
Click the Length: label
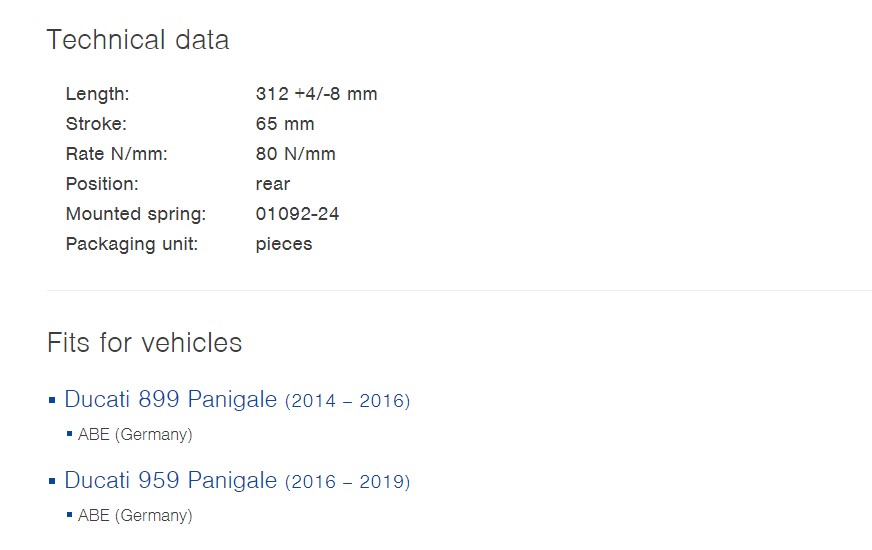[x=97, y=94]
